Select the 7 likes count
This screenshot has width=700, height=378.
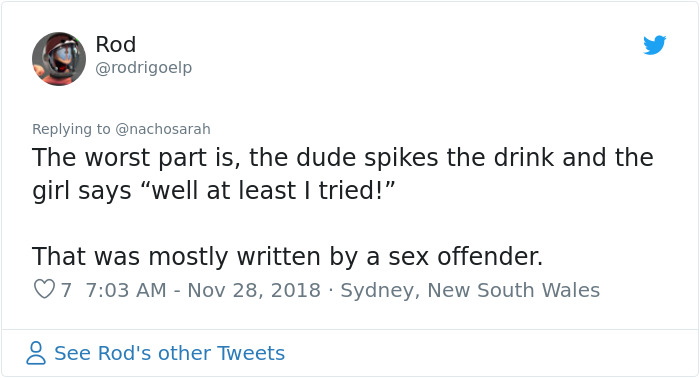(66, 290)
